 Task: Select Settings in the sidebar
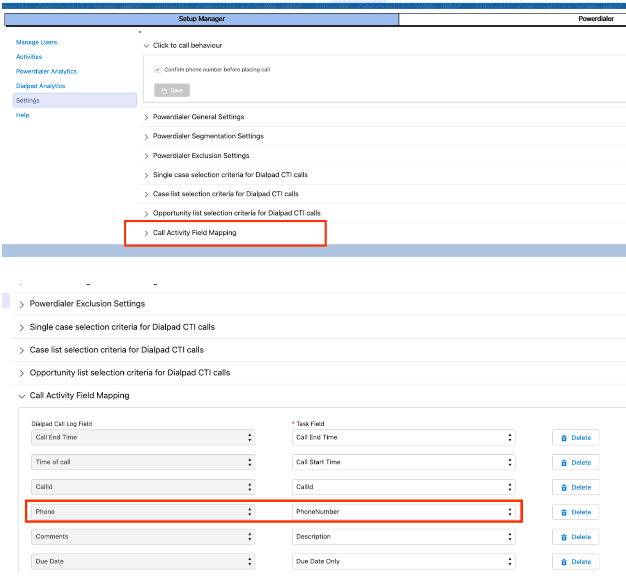click(75, 100)
